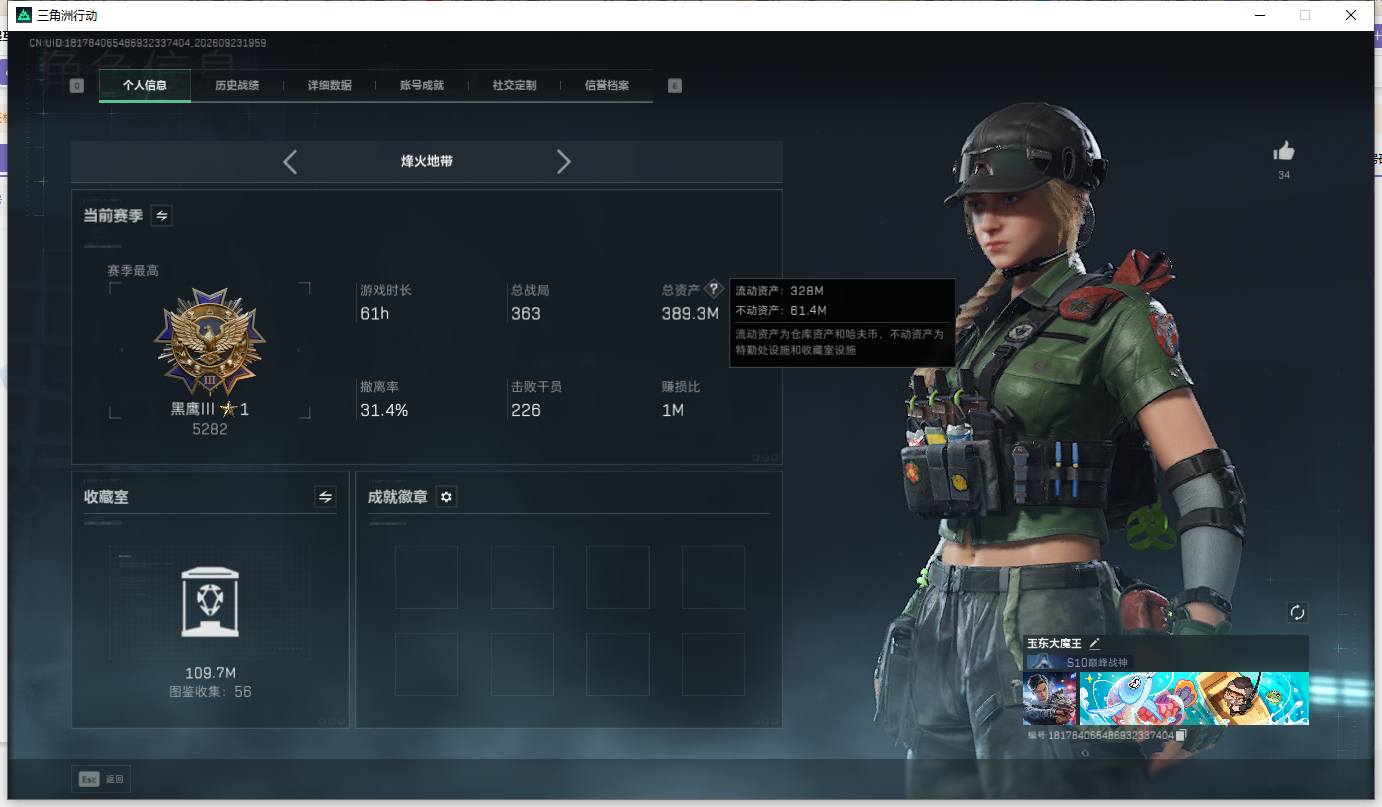This screenshot has width=1382, height=807.
Task: Click the 黑鹰III rank badge emblem
Action: pyautogui.click(x=210, y=341)
